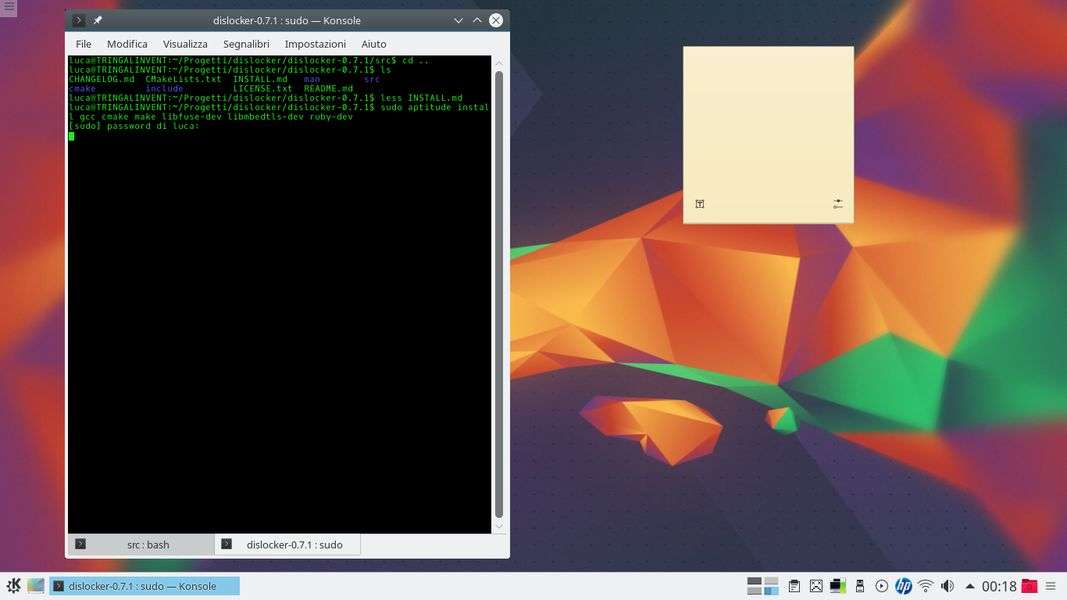Open the KDE application launcher
The height and width of the screenshot is (600, 1067).
[14, 586]
